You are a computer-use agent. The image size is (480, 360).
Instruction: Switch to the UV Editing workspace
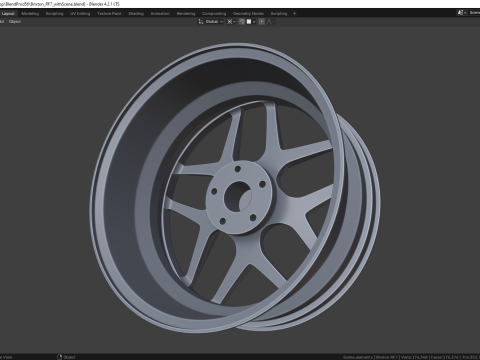[x=80, y=14]
